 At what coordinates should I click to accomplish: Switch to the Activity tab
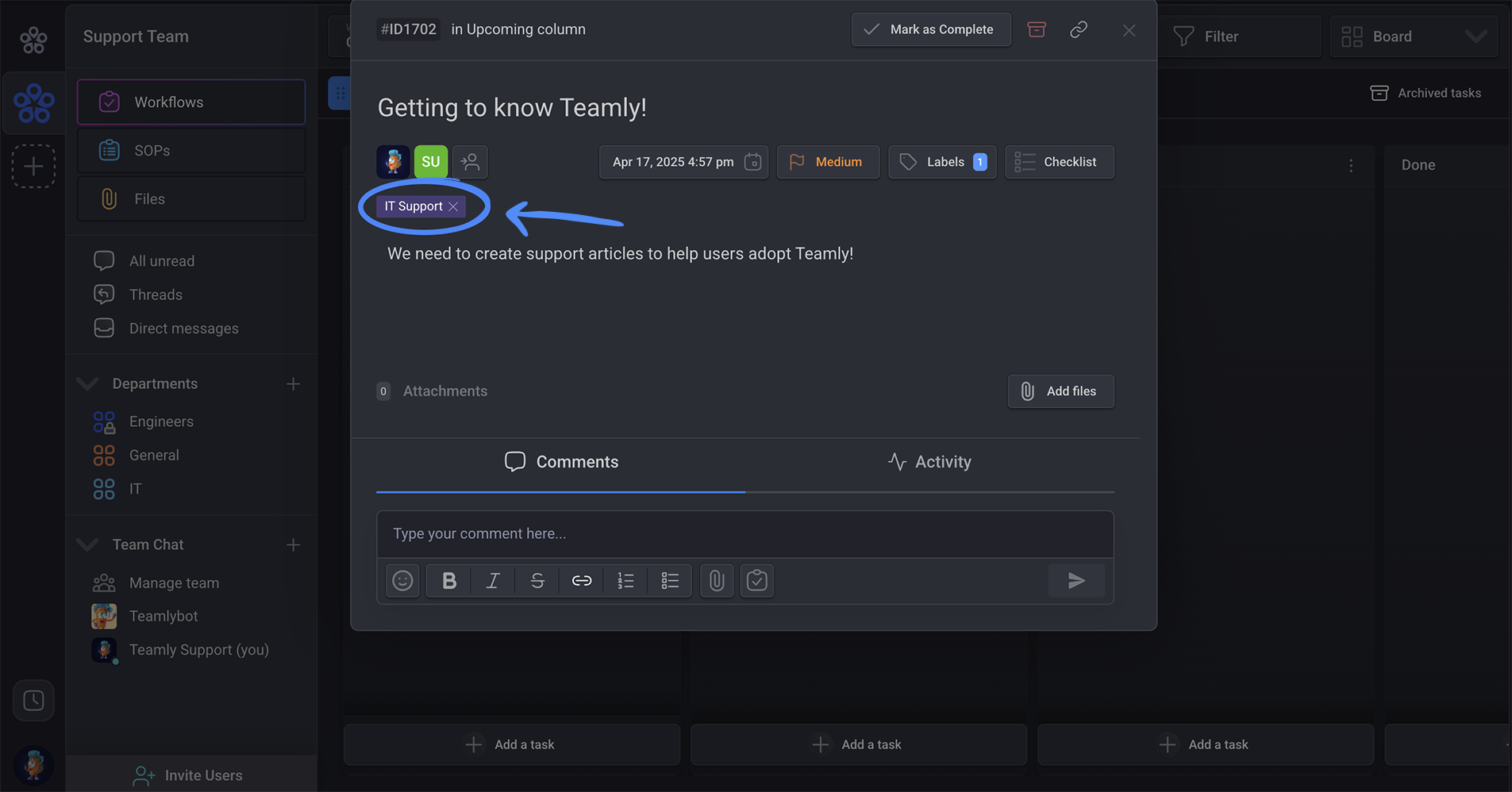pyautogui.click(x=929, y=462)
